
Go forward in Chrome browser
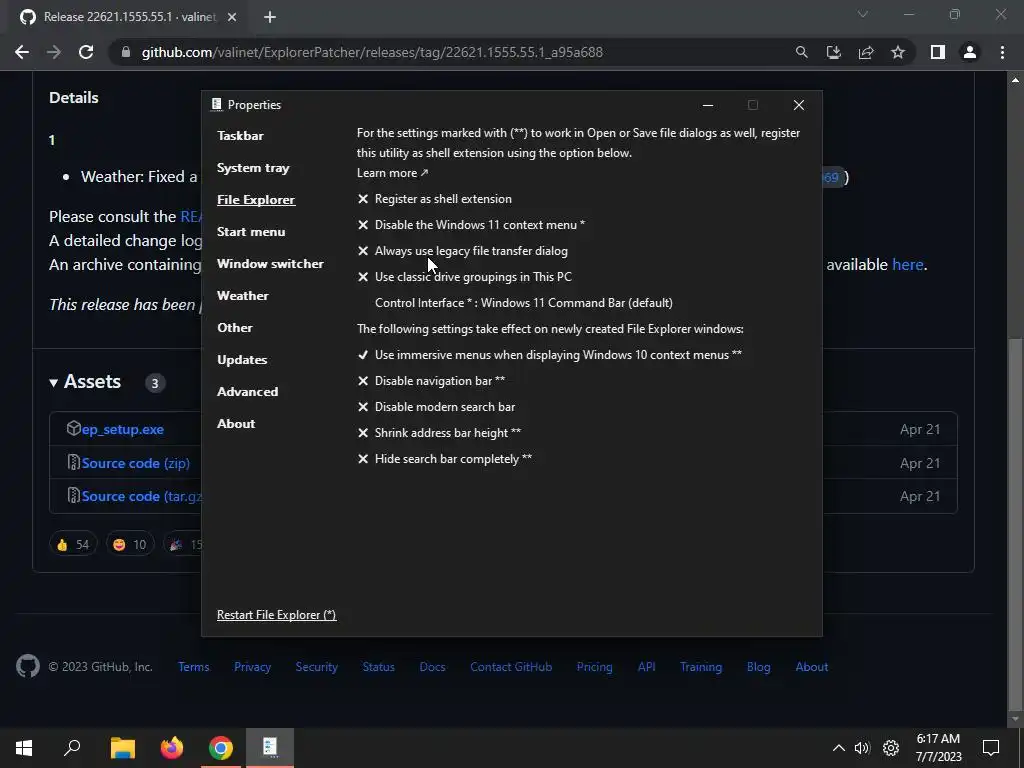pos(54,52)
